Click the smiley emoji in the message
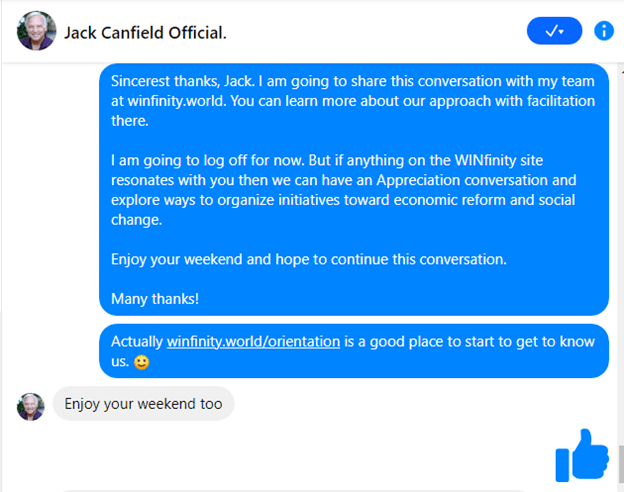The height and width of the screenshot is (492, 624). 141,361
